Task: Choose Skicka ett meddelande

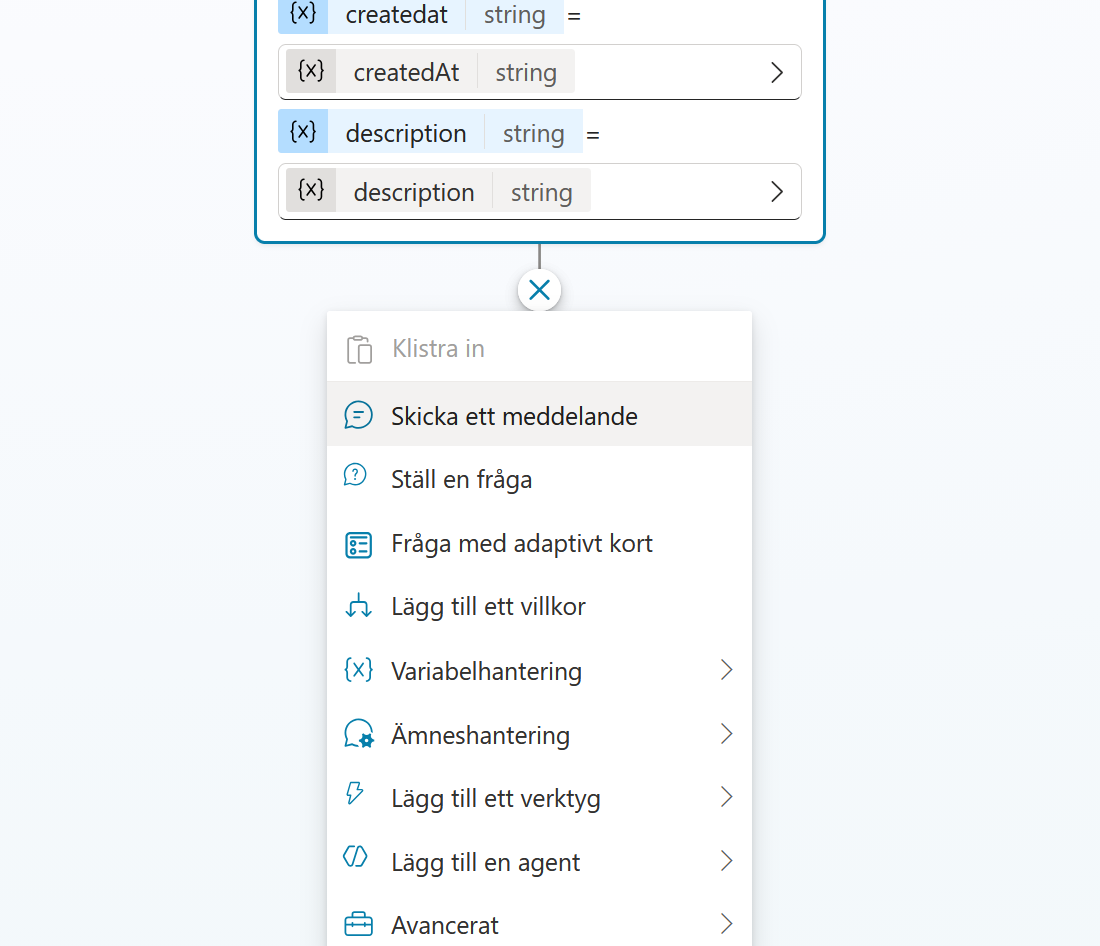Action: tap(539, 415)
